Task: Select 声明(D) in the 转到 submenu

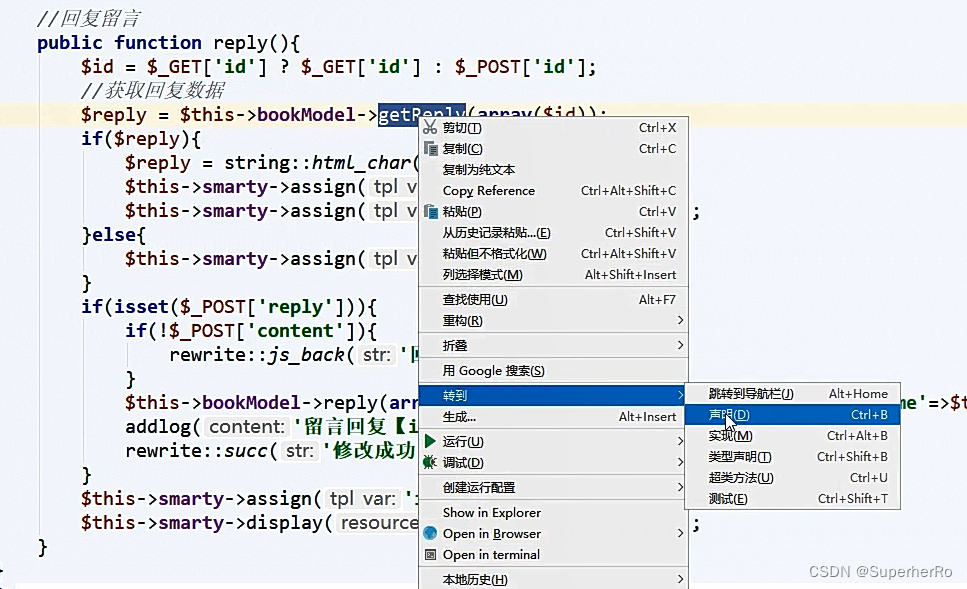Action: (x=730, y=414)
